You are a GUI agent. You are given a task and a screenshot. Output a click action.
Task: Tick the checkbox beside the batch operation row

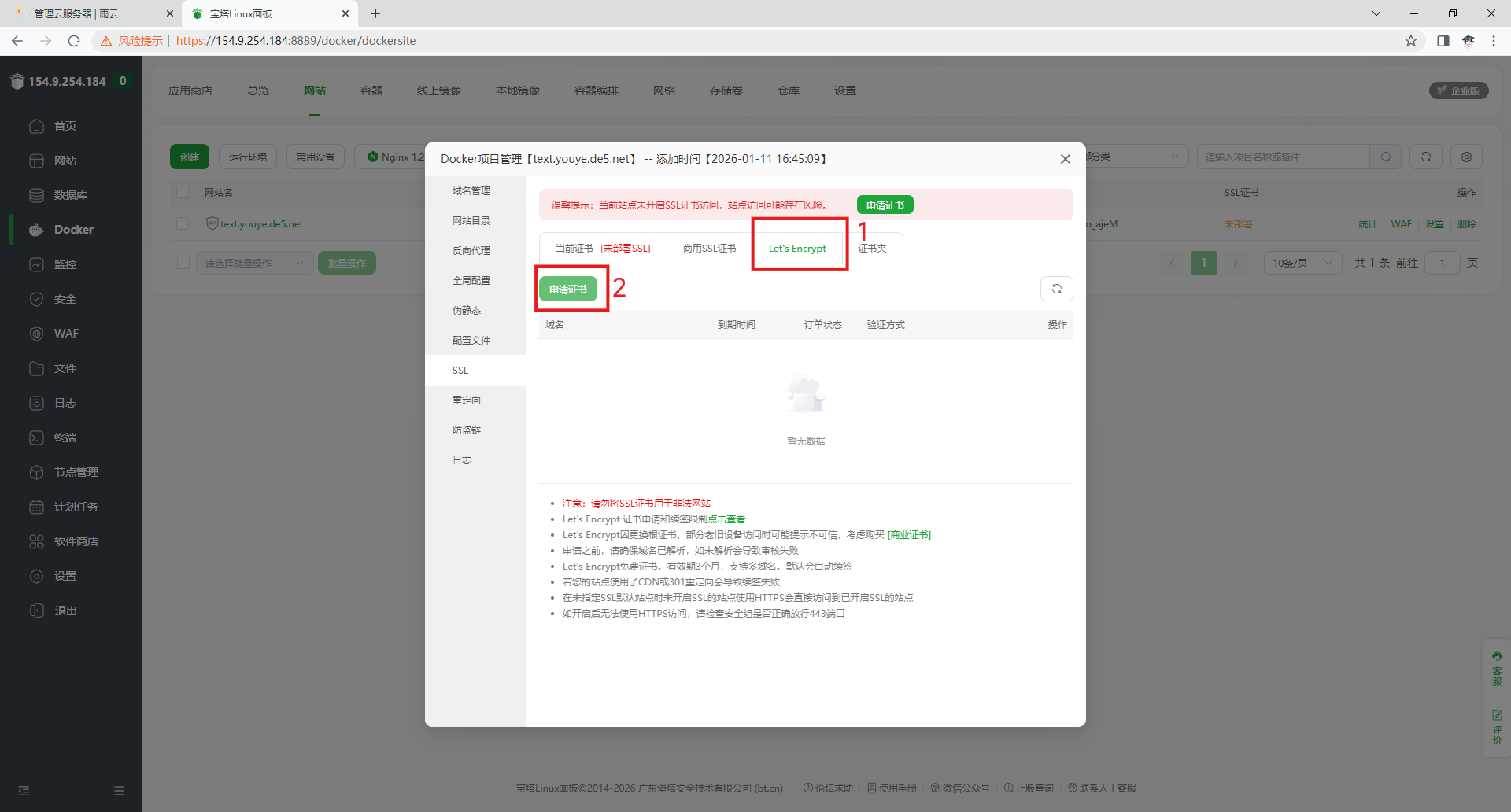[182, 263]
